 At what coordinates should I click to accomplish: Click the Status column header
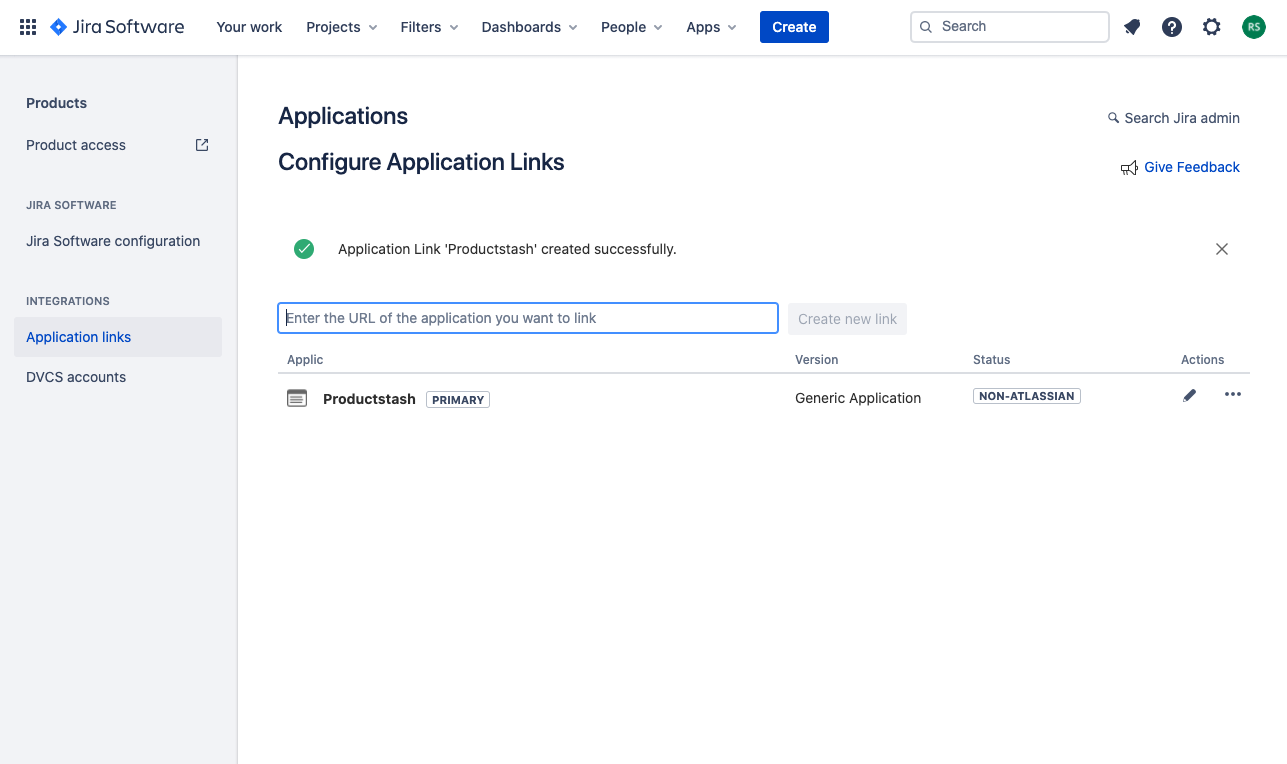pos(992,359)
